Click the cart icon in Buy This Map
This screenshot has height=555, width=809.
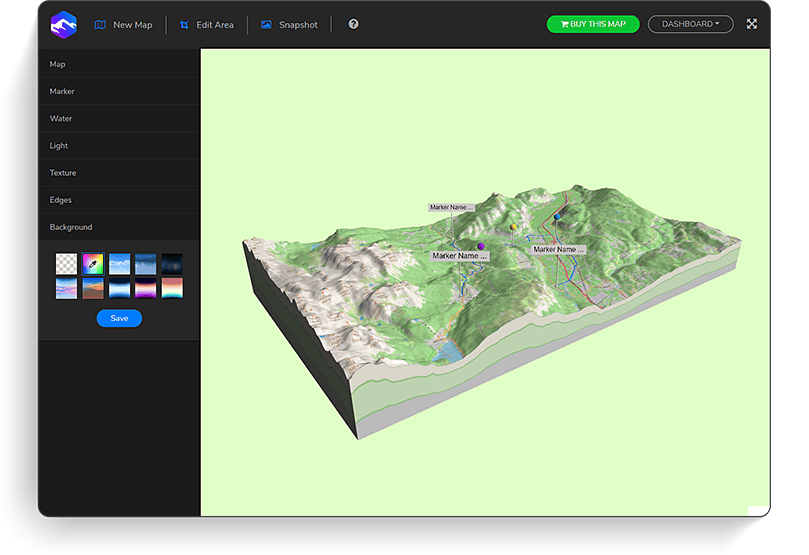565,24
